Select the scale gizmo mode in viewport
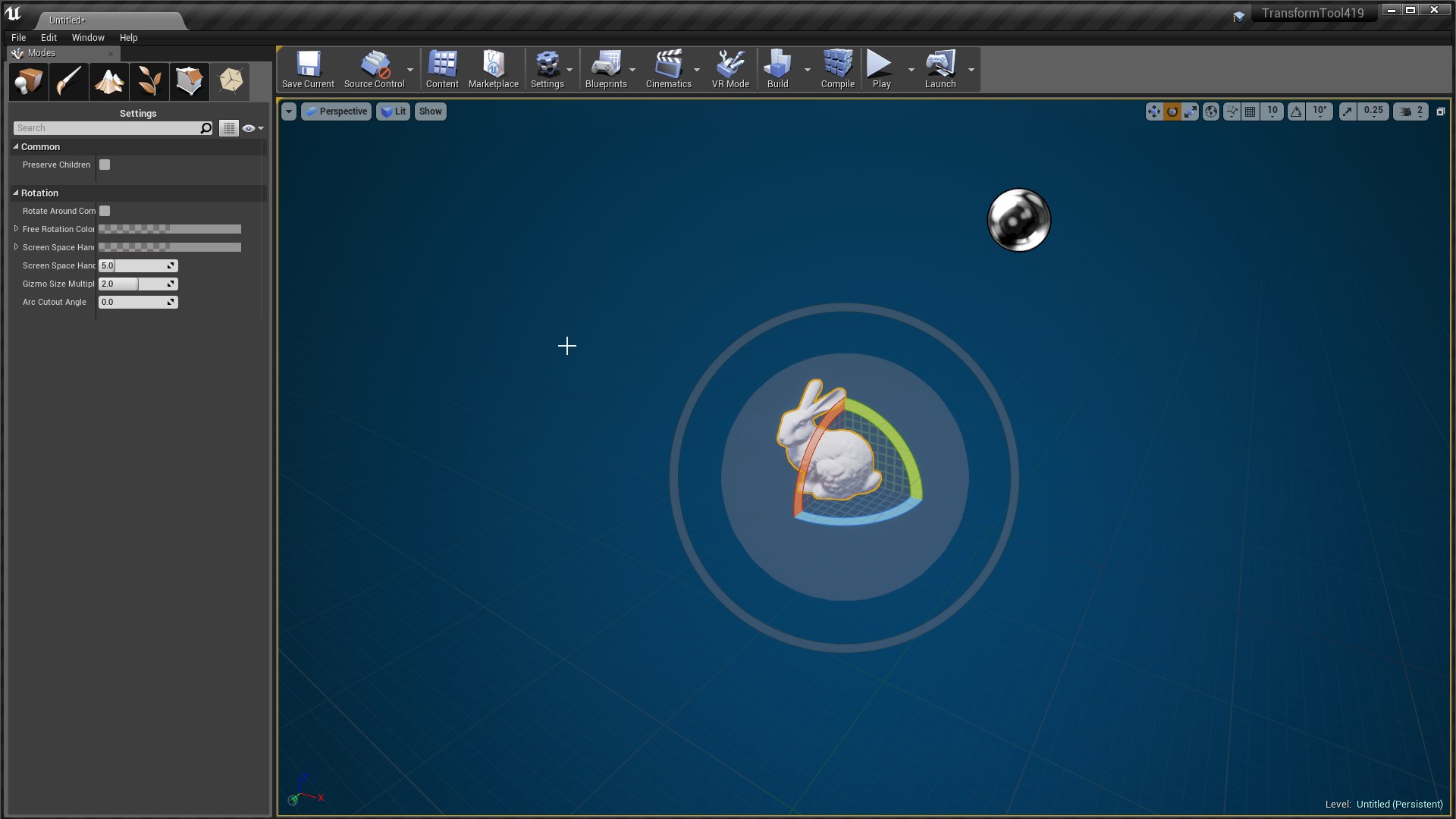1456x819 pixels. click(x=1191, y=111)
